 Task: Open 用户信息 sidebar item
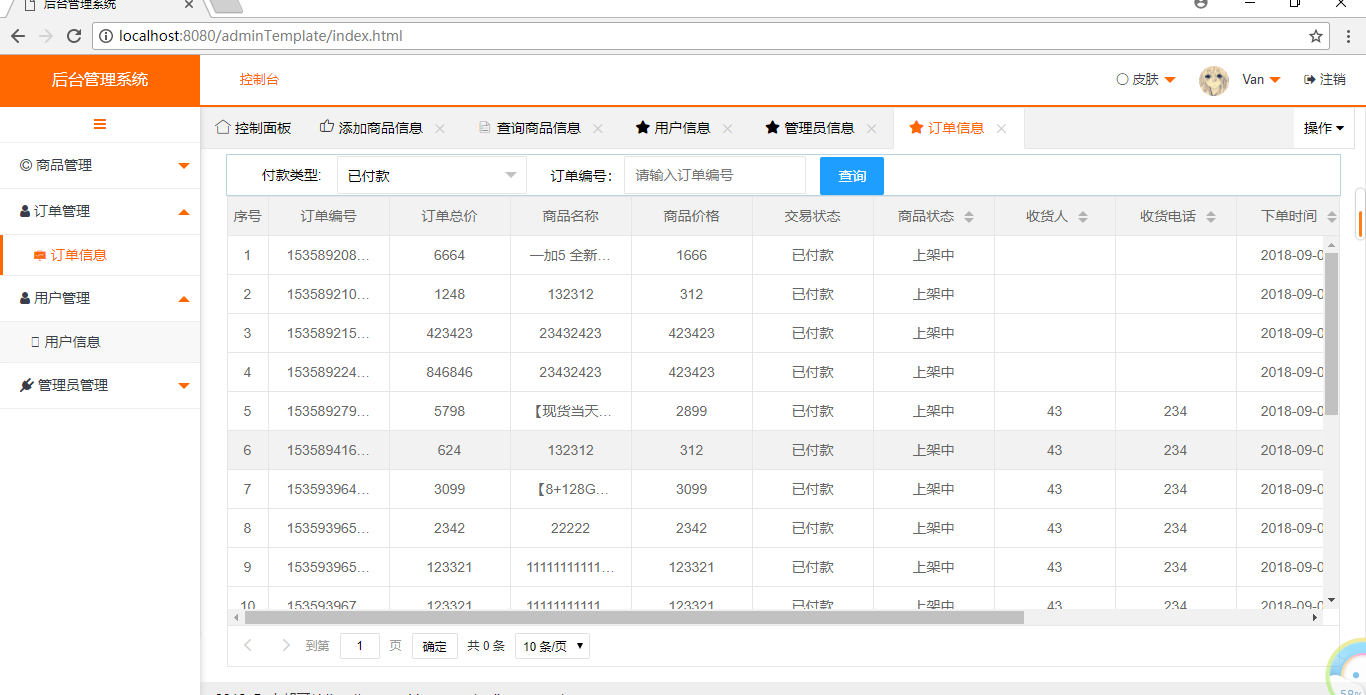click(x=100, y=342)
